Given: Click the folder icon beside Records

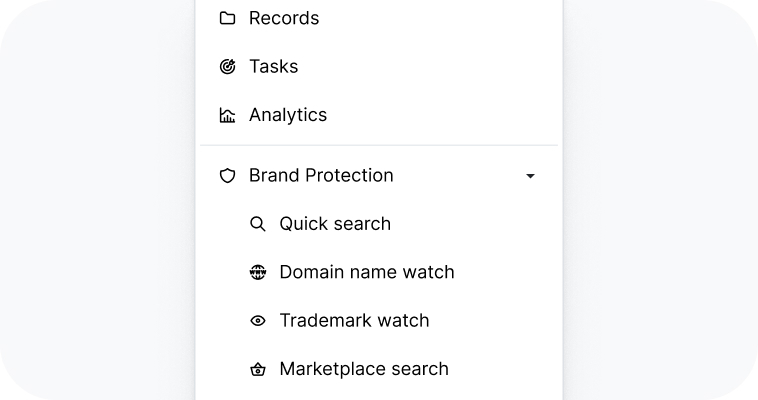Looking at the screenshot, I should [x=227, y=18].
